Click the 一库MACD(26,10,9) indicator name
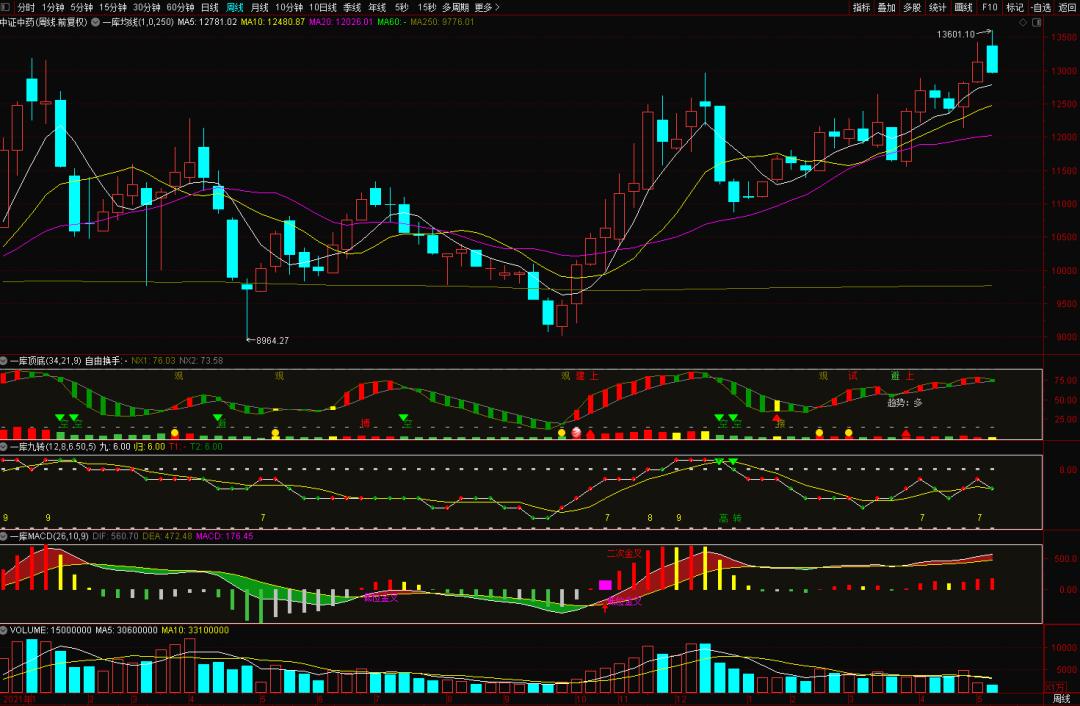Viewport: 1080px width, 706px height. (x=50, y=536)
